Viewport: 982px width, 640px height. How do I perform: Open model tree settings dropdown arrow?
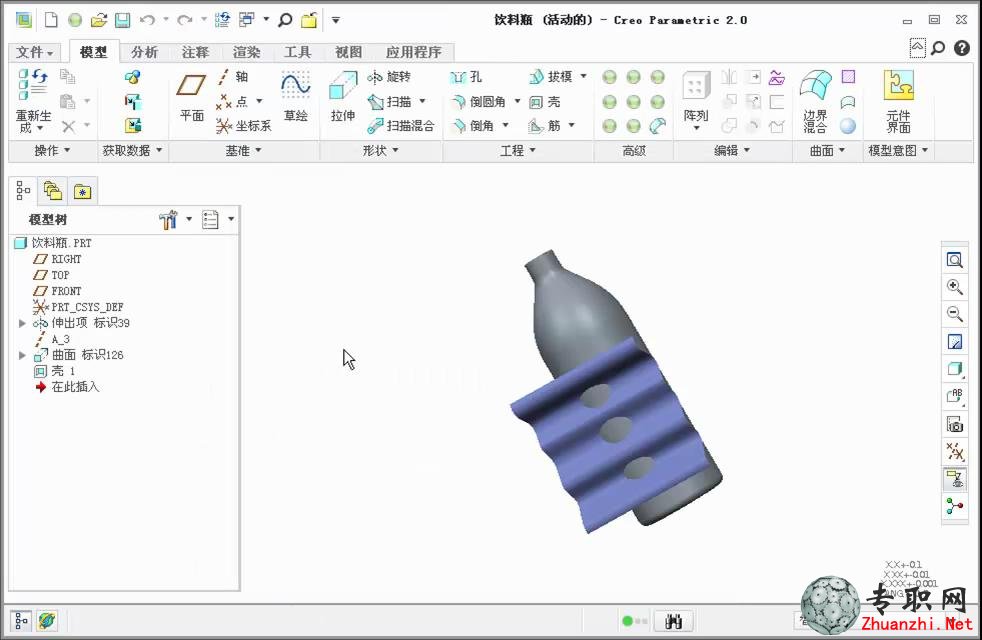(189, 219)
